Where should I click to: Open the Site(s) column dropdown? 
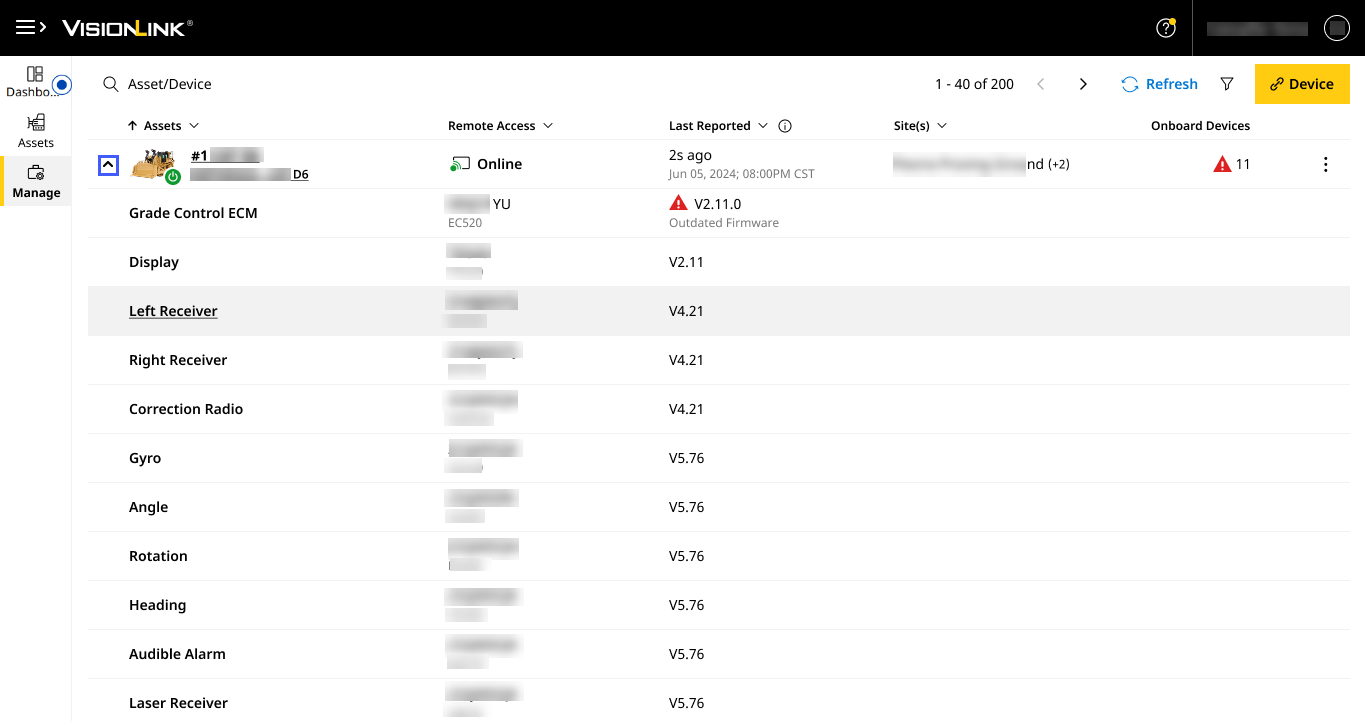942,126
